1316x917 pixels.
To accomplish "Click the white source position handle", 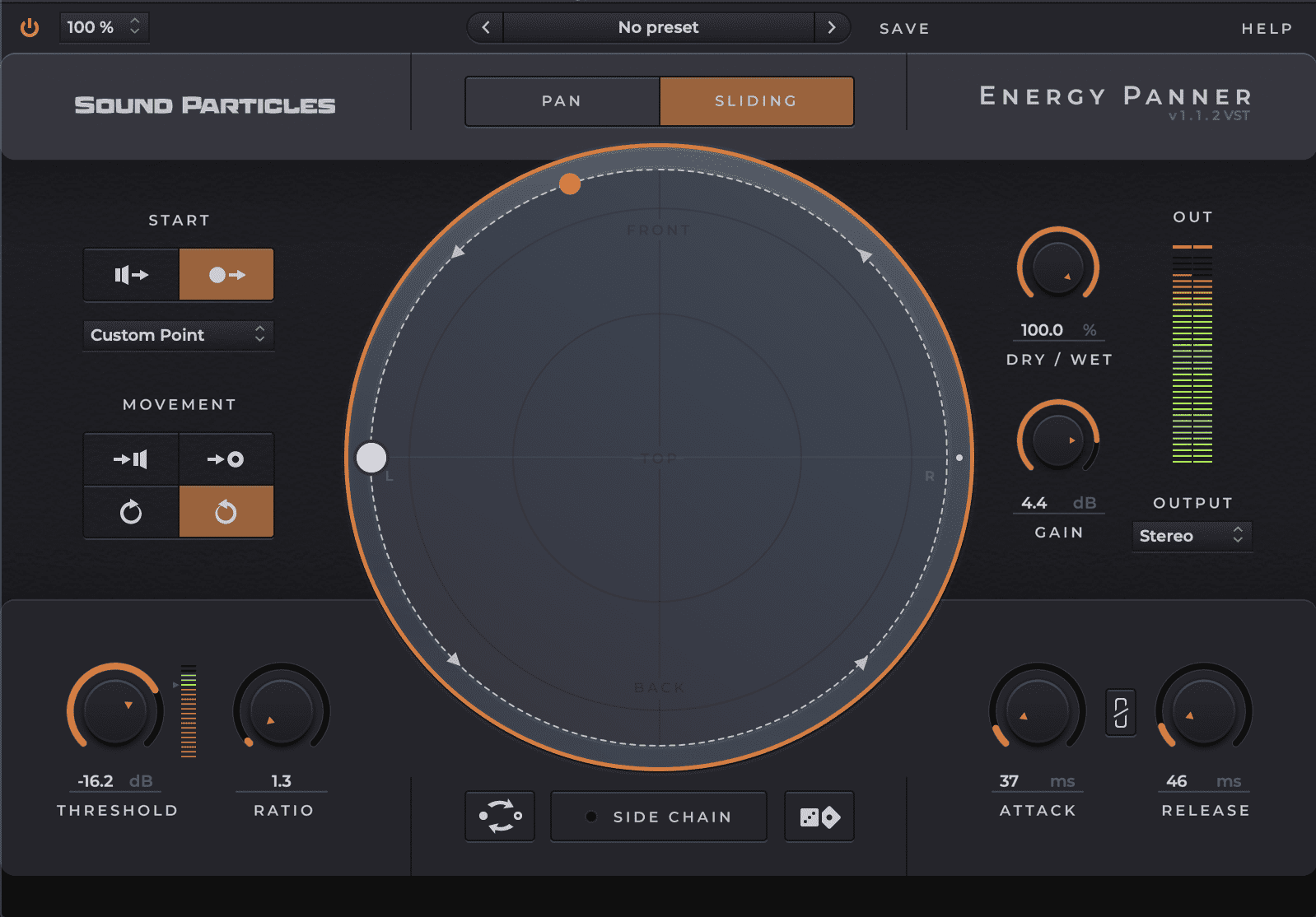I will (x=371, y=458).
